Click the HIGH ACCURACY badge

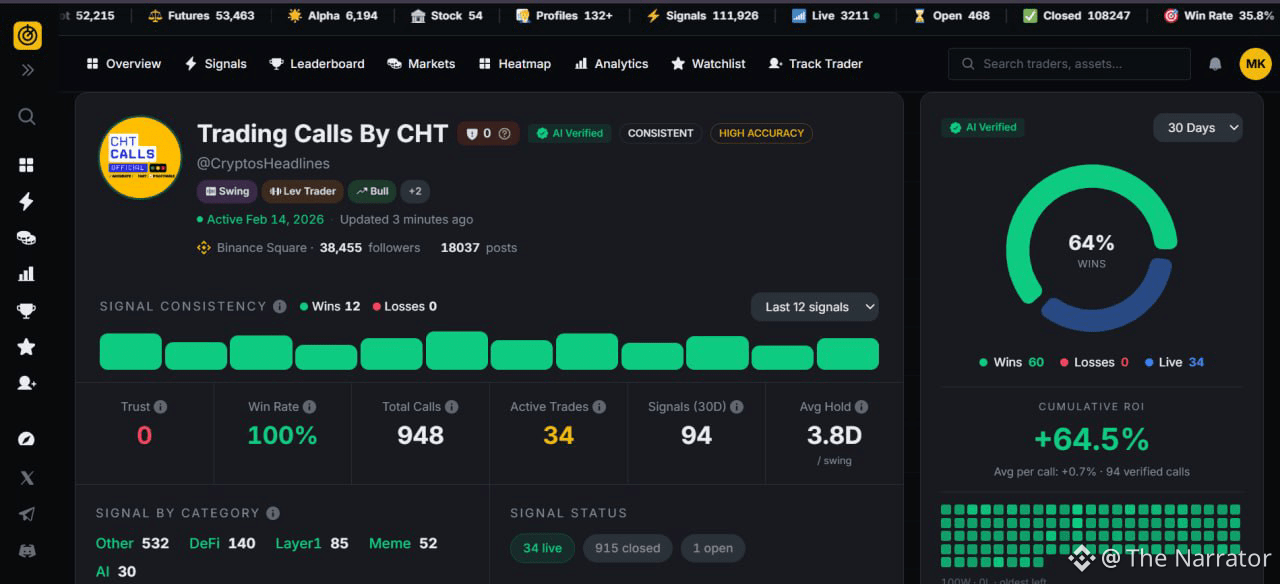[x=761, y=133]
